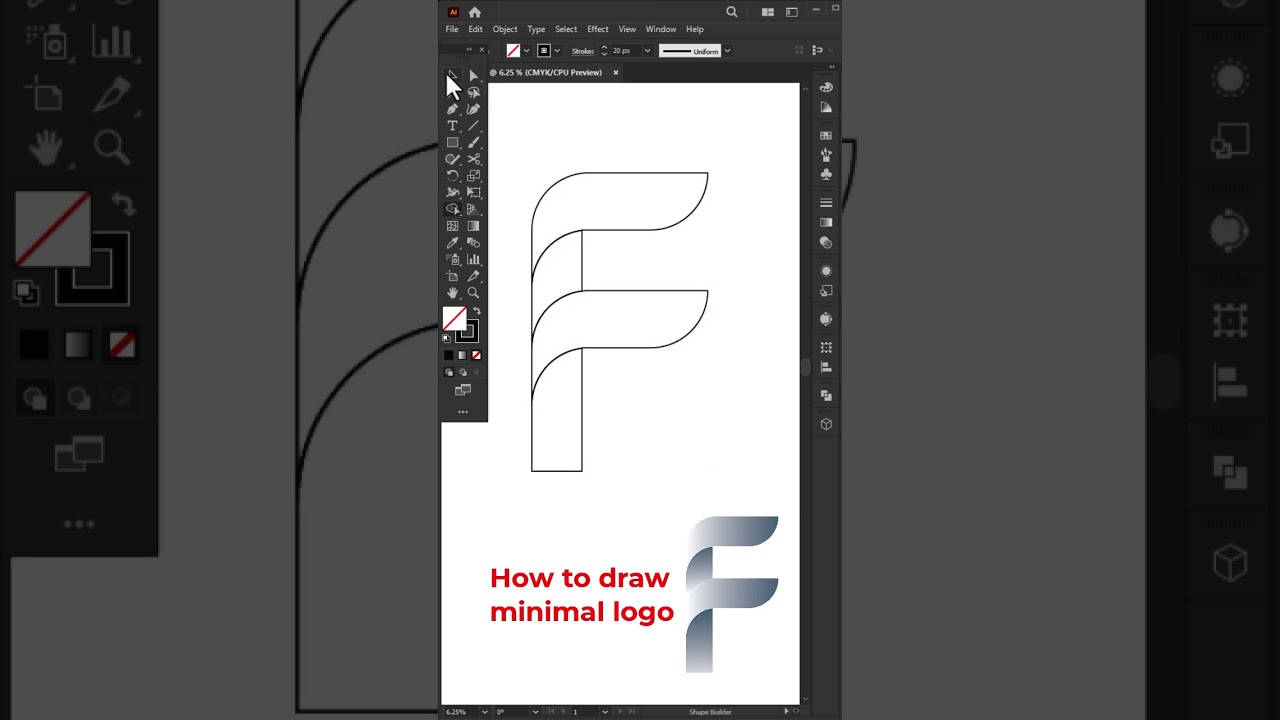
Task: Open the Color panel palette icon
Action: click(826, 87)
